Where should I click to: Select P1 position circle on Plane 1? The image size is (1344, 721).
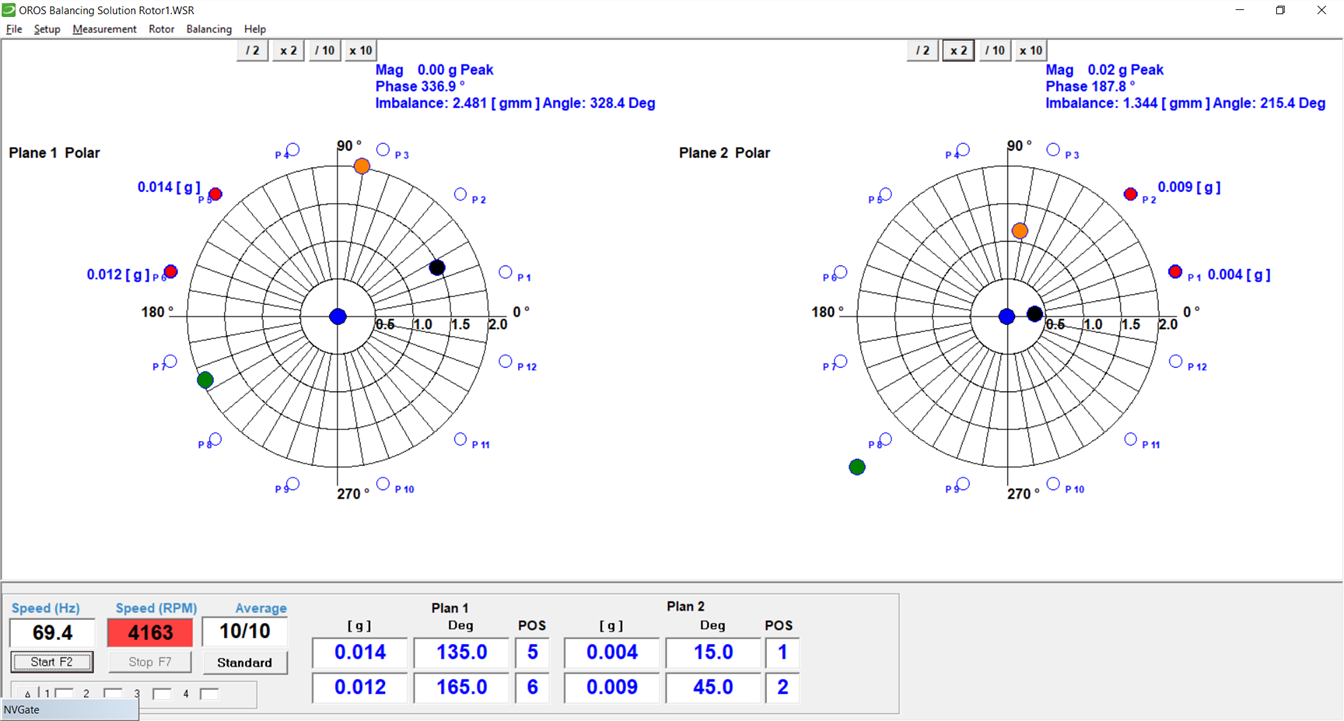506,272
